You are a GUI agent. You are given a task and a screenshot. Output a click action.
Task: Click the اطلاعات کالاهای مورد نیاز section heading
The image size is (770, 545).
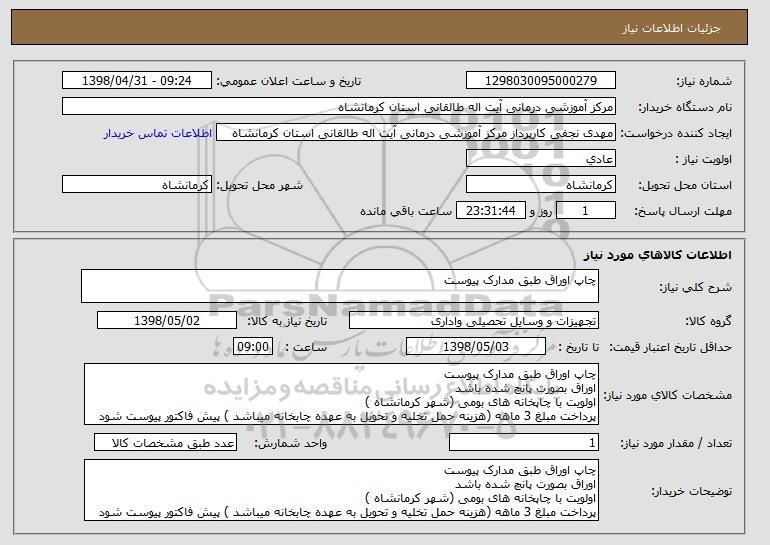(658, 255)
